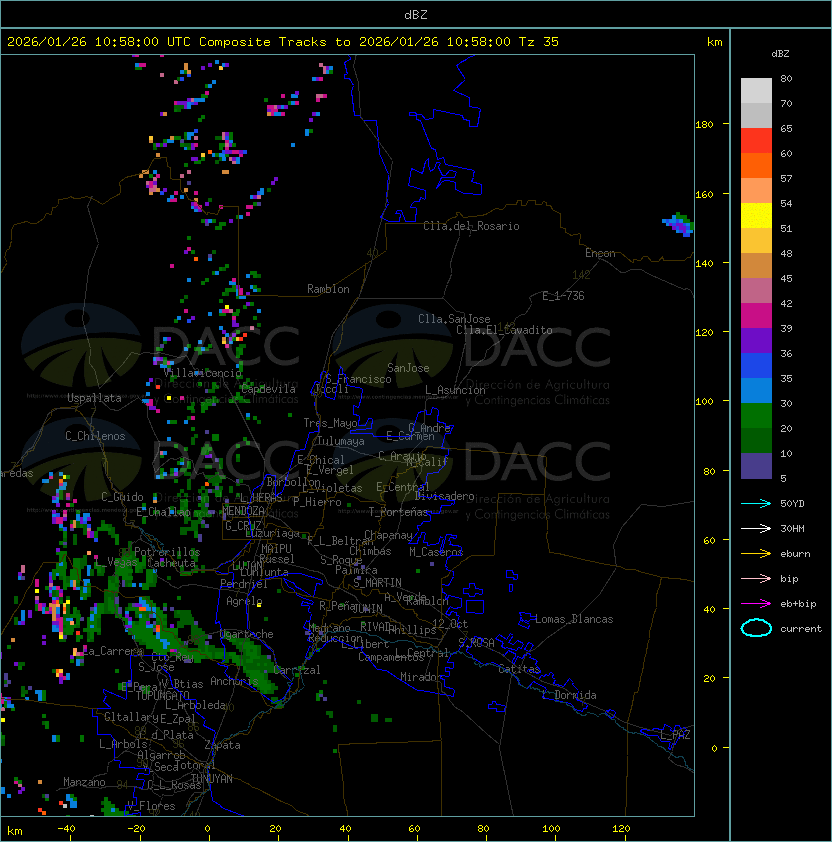The width and height of the screenshot is (832, 842).
Task: Click the cyan 50YD arrow in legend
Action: (x=756, y=503)
